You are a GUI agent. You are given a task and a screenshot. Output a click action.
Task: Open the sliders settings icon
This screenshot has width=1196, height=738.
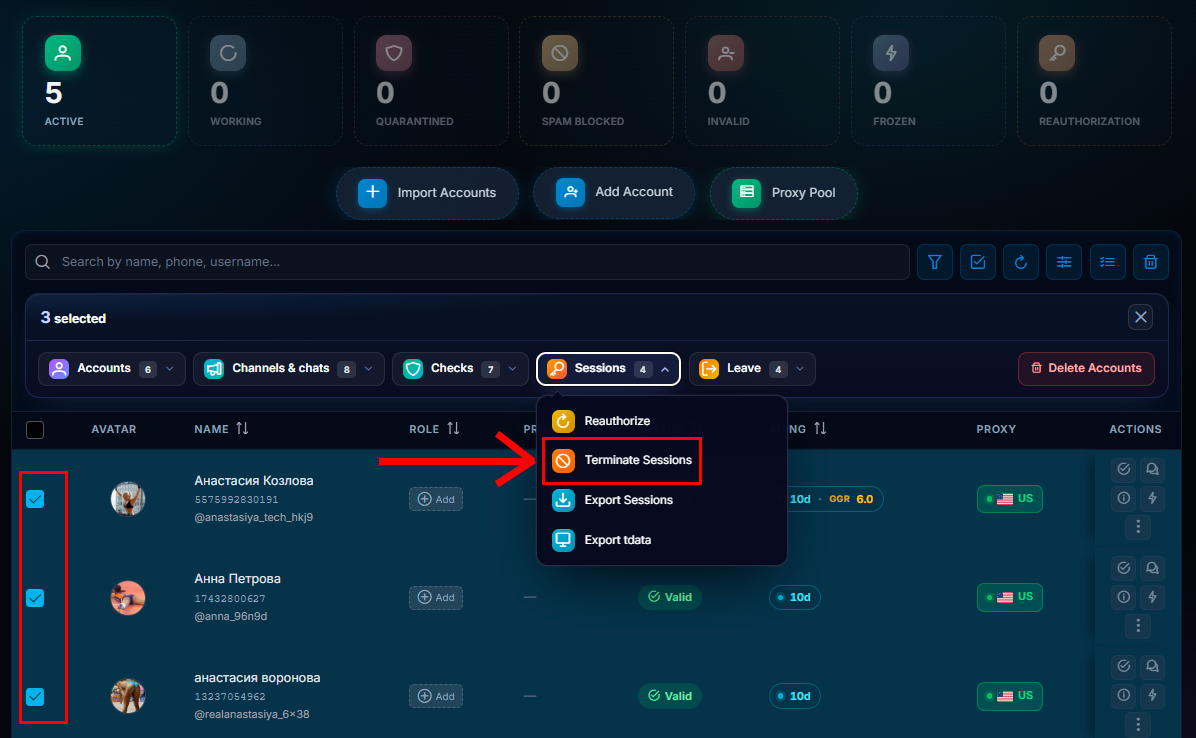1064,262
